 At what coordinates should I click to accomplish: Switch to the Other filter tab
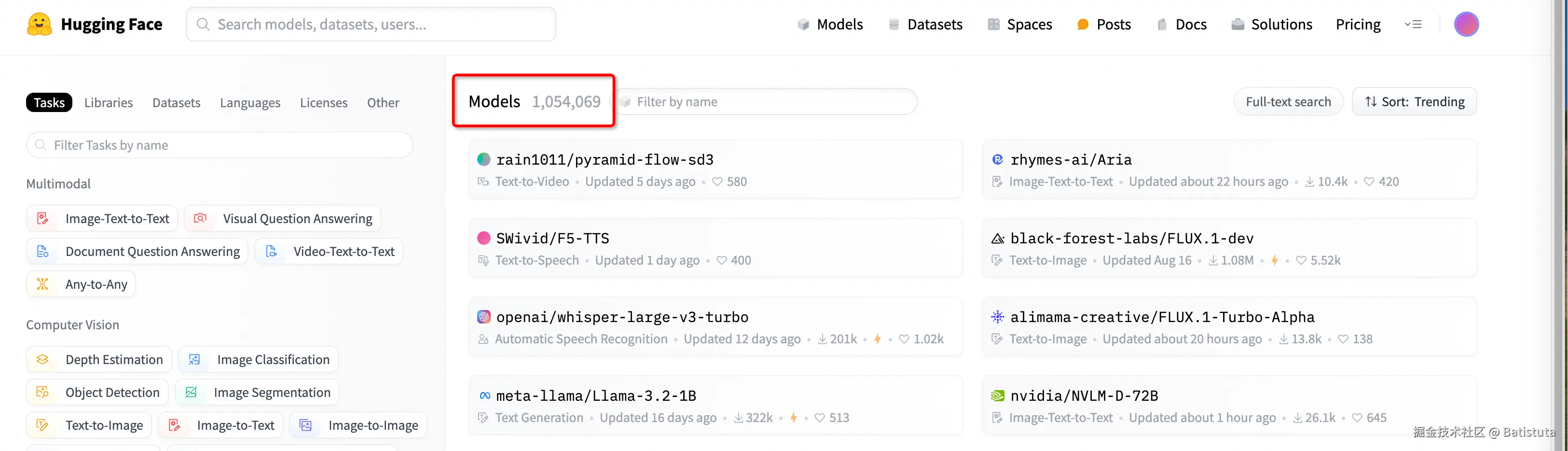tap(383, 102)
